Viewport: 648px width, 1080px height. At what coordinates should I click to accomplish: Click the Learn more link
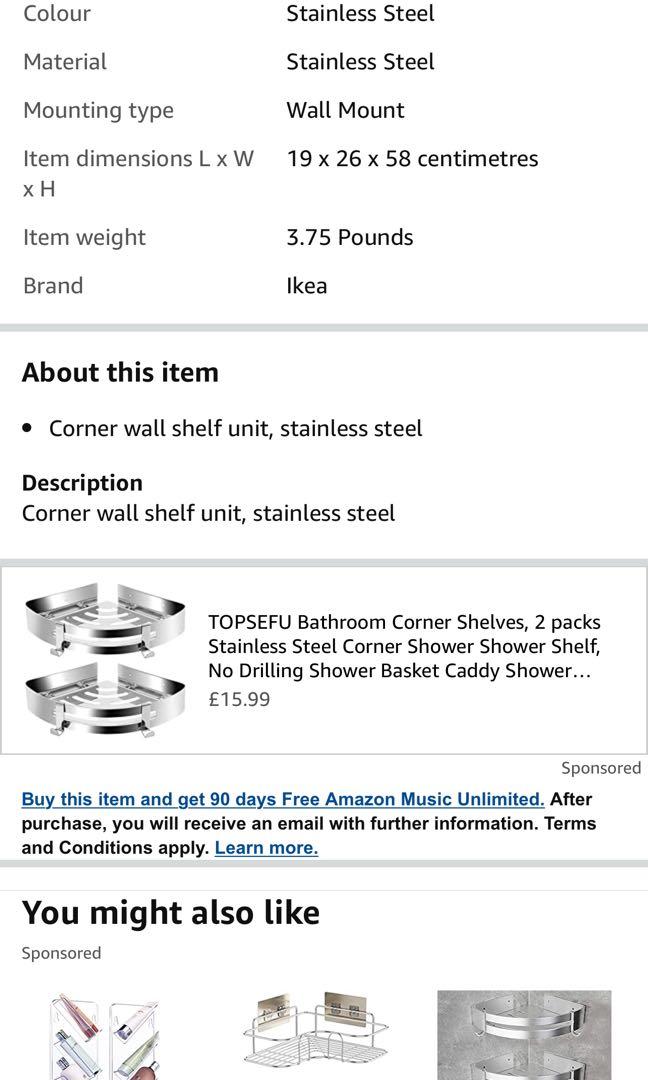point(266,848)
